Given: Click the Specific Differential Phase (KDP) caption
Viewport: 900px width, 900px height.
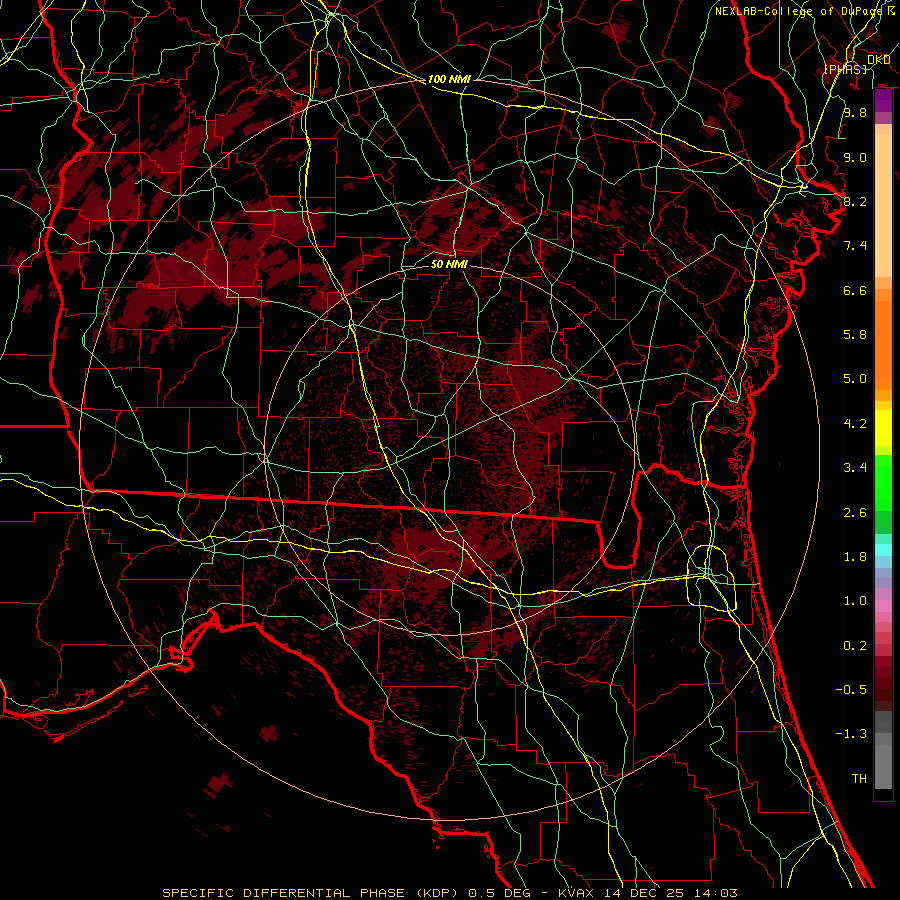Looking at the screenshot, I should pos(311,892).
